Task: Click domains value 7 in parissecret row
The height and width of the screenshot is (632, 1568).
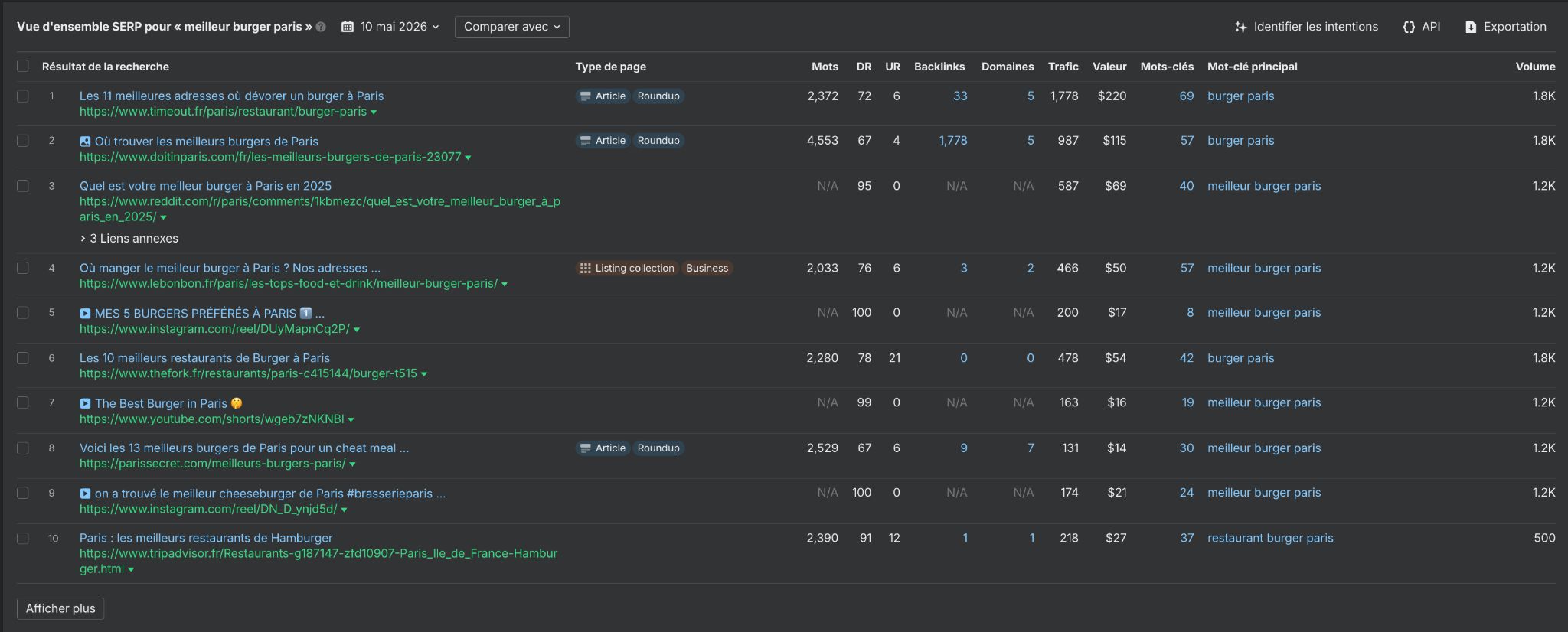Action: click(x=1031, y=448)
